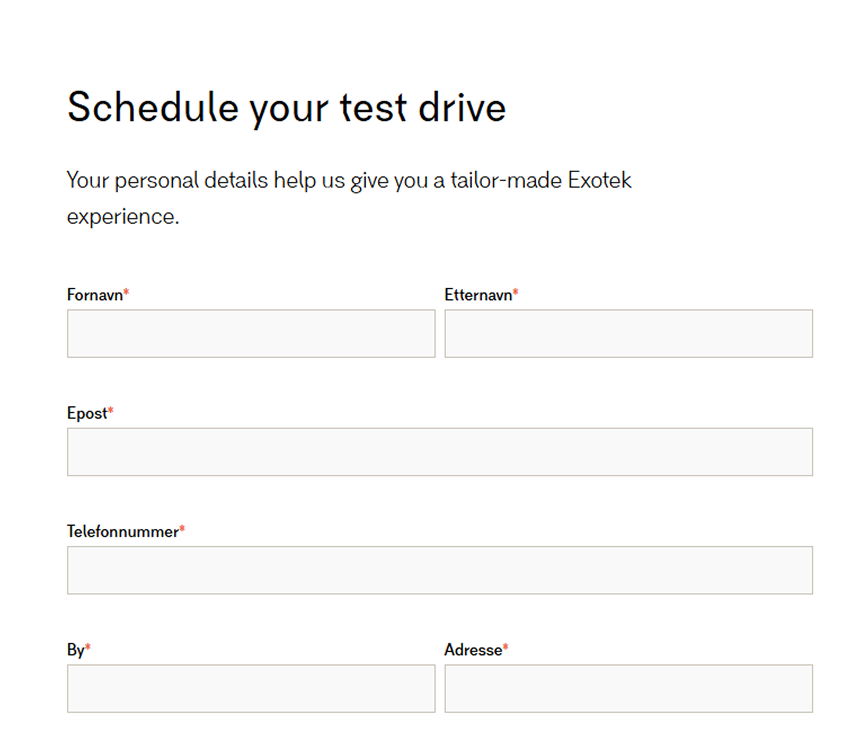The image size is (863, 755).
Task: Click the red asterisk after Epost
Action: (111, 412)
